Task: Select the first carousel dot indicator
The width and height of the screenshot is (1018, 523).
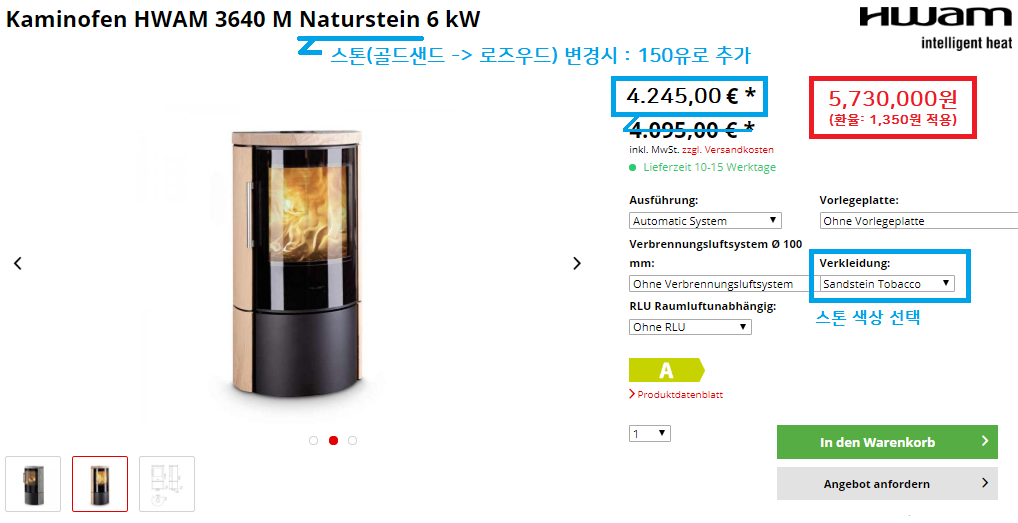Action: (314, 441)
